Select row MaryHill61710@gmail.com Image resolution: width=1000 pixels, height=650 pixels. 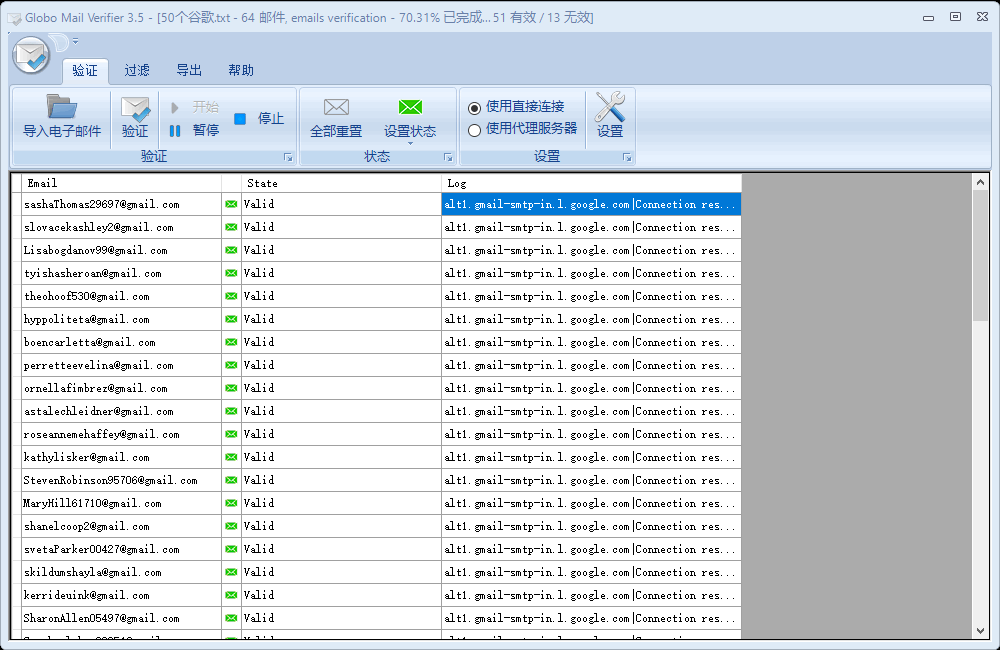click(376, 503)
